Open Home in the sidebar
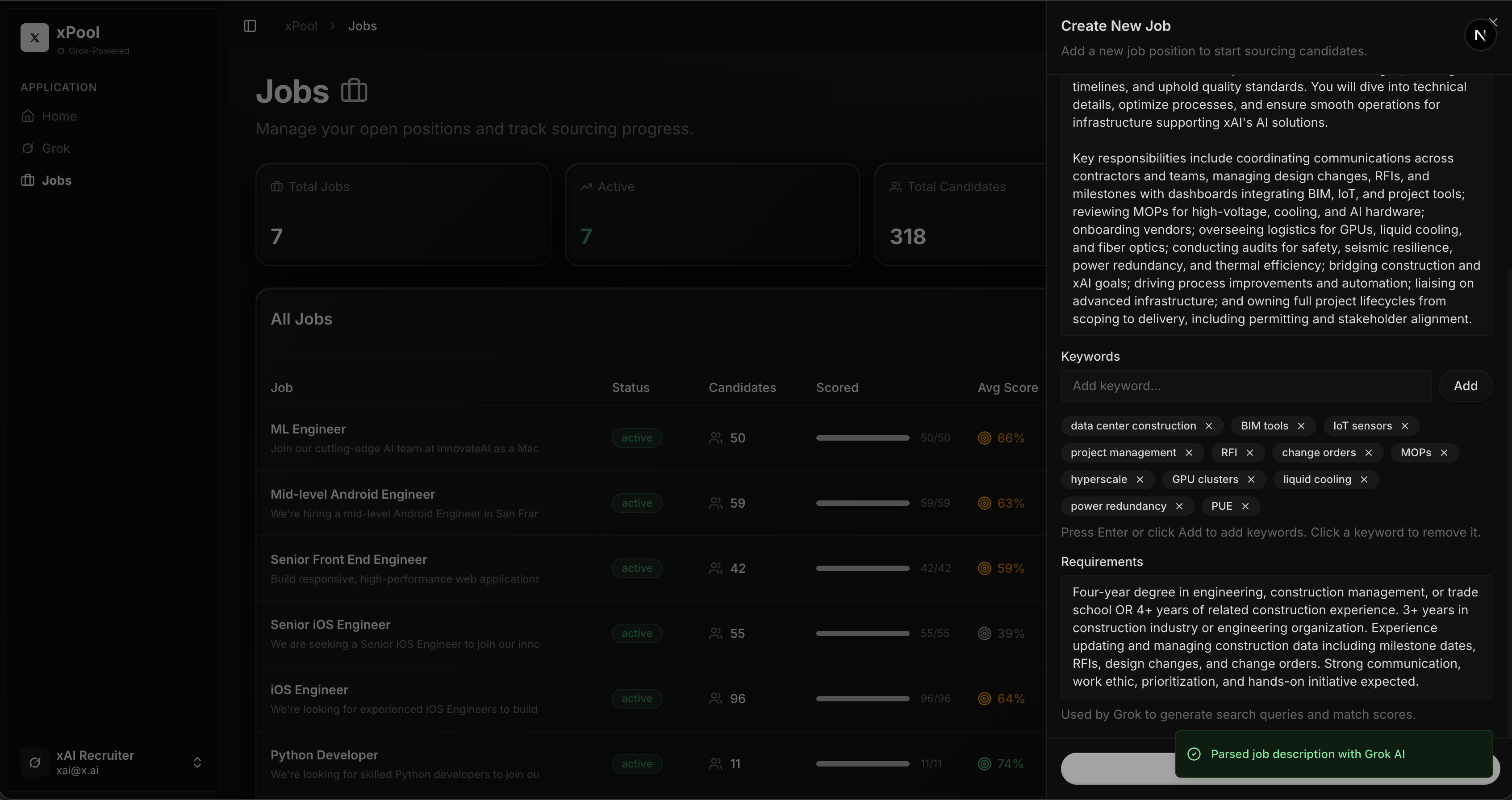Image resolution: width=1512 pixels, height=800 pixels. (x=58, y=116)
